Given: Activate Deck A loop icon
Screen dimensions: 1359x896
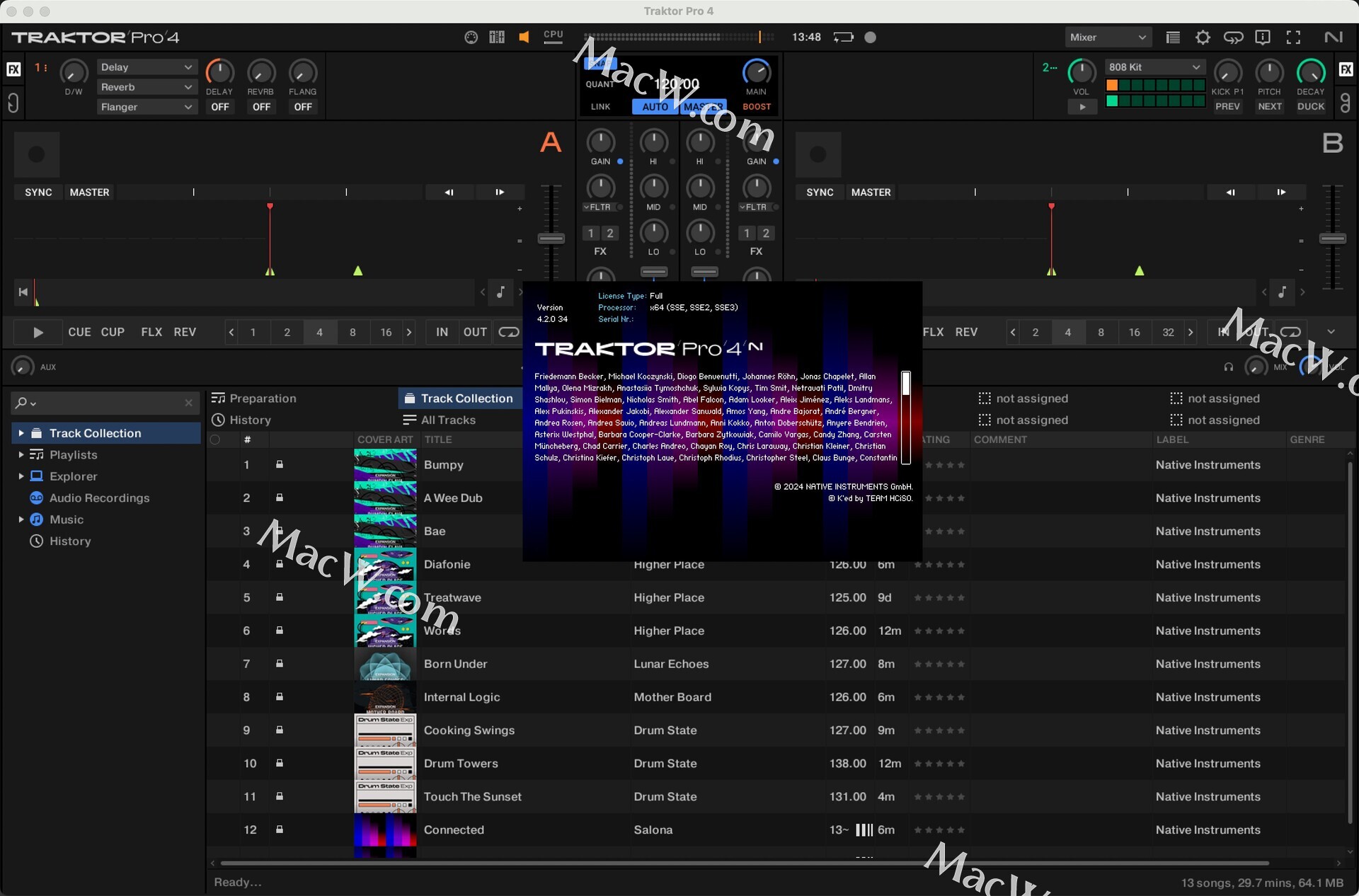Looking at the screenshot, I should coord(508,332).
